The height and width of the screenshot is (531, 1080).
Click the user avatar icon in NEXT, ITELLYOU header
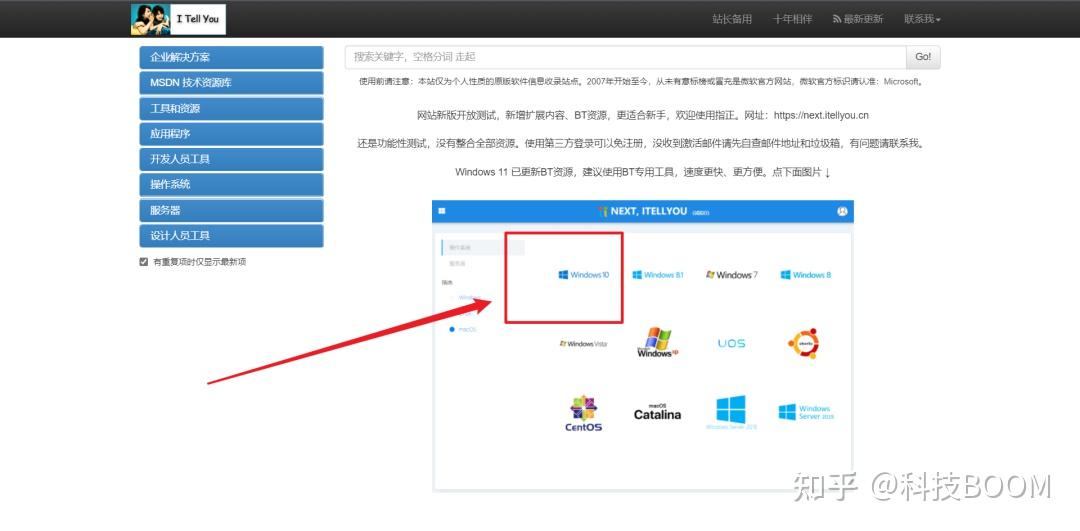[x=842, y=211]
